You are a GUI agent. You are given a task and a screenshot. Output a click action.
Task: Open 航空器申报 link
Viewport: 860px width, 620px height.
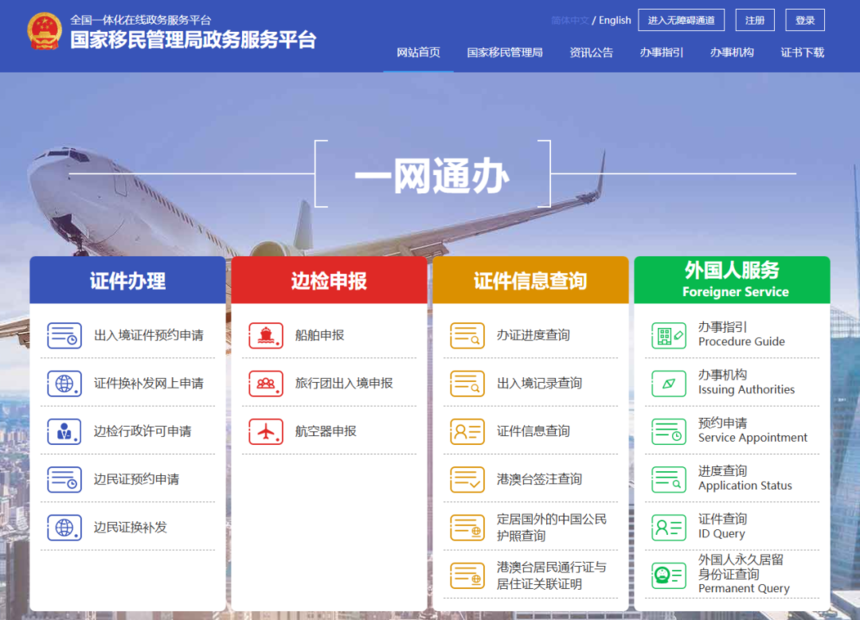point(326,431)
